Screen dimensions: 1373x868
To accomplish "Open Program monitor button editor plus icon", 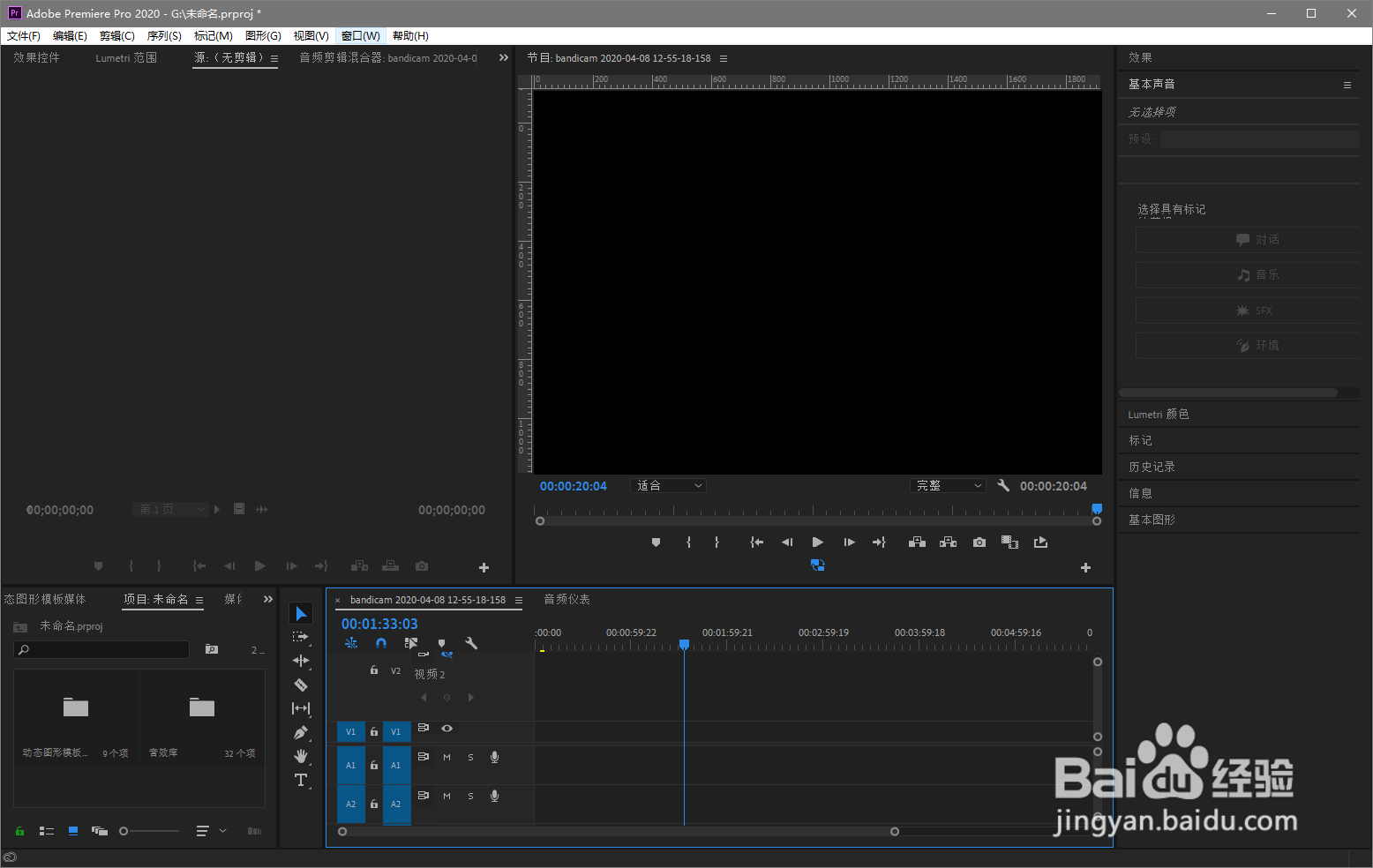I will point(1085,568).
